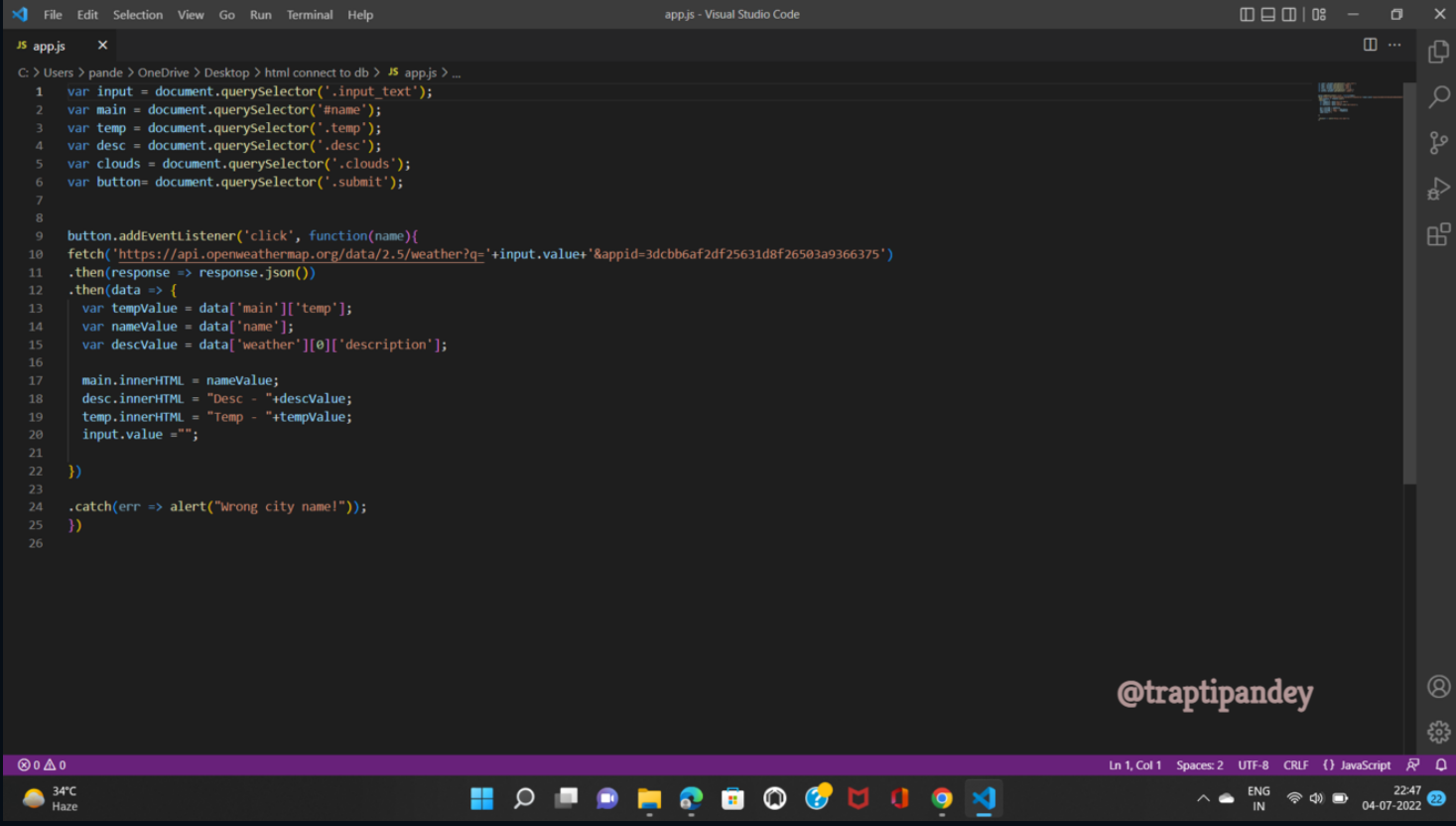The height and width of the screenshot is (826, 1456).
Task: Open editor More Actions ellipsis
Action: tap(1394, 45)
